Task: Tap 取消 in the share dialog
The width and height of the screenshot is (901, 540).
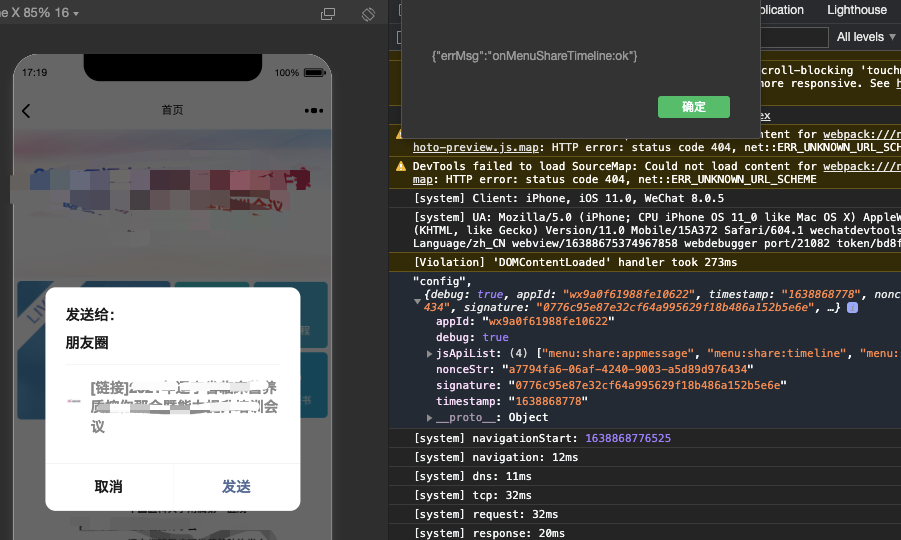Action: pyautogui.click(x=109, y=487)
